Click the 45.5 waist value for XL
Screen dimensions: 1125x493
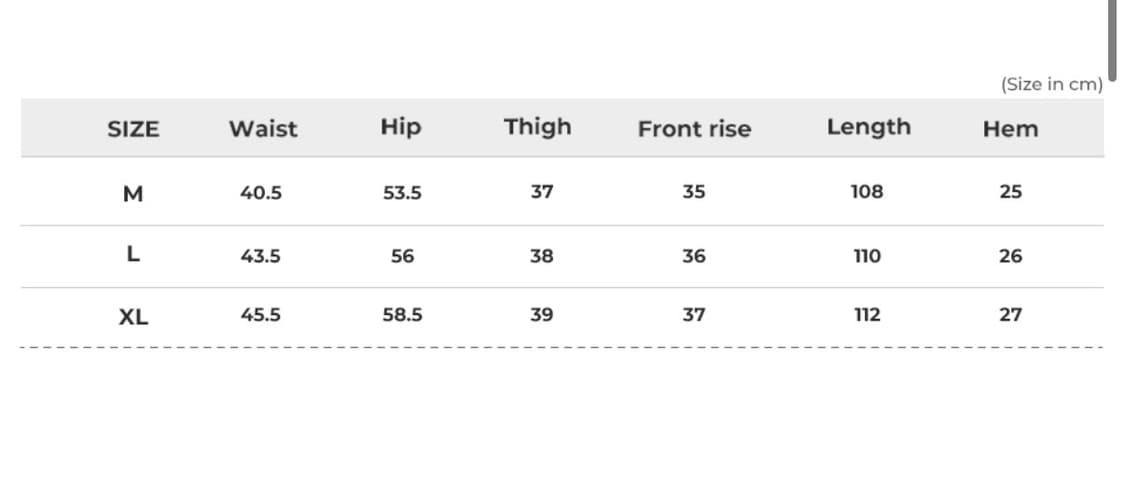coord(261,315)
